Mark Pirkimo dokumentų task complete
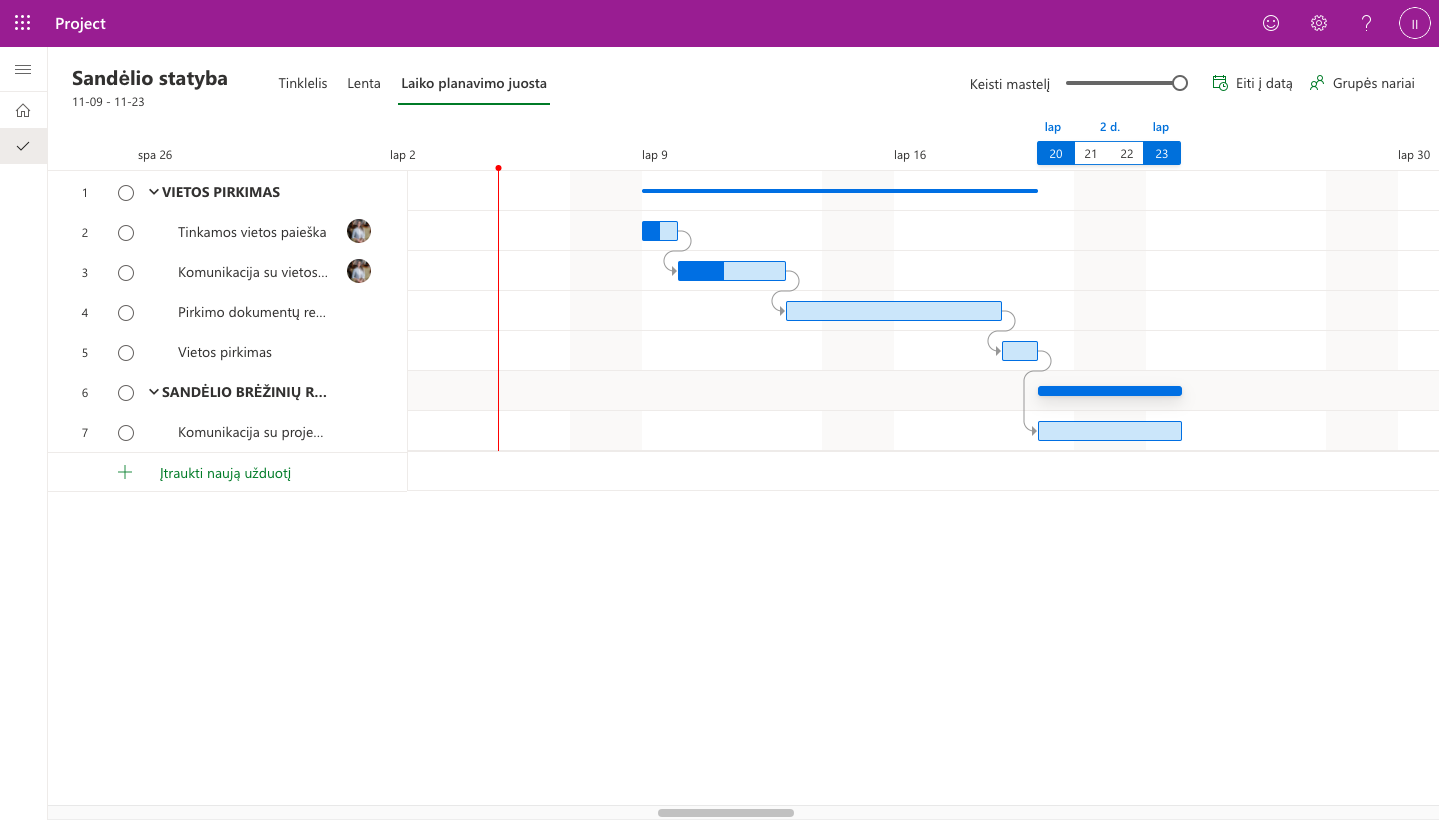1439x820 pixels. (126, 313)
